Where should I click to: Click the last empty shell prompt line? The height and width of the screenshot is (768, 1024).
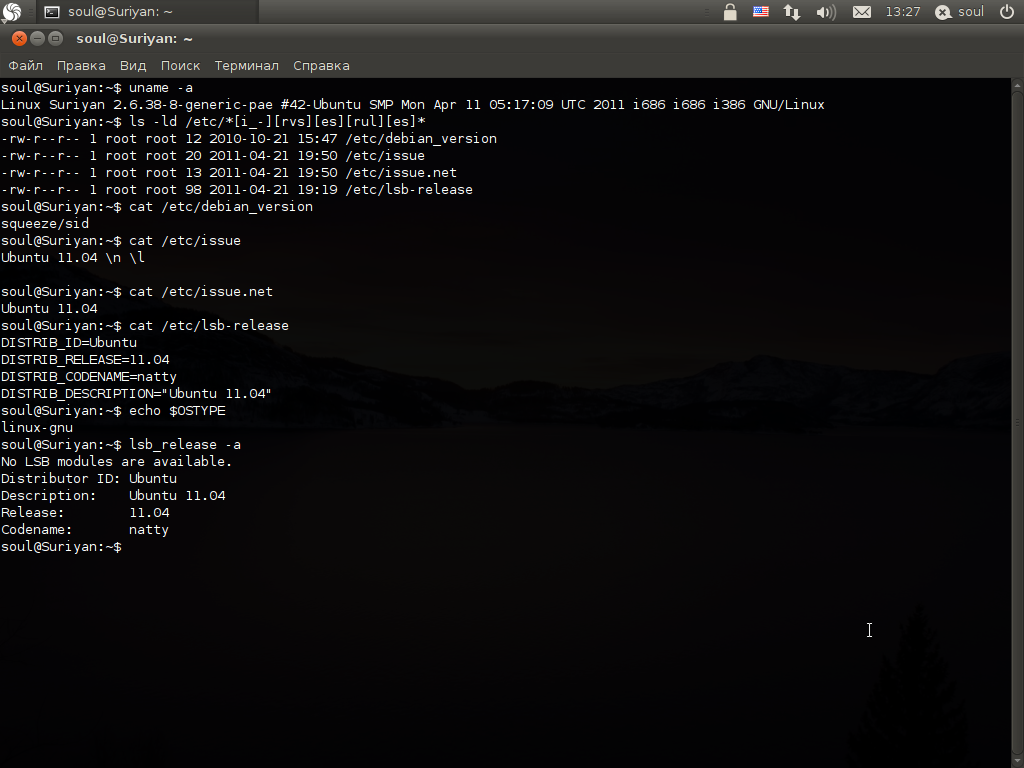coord(61,547)
